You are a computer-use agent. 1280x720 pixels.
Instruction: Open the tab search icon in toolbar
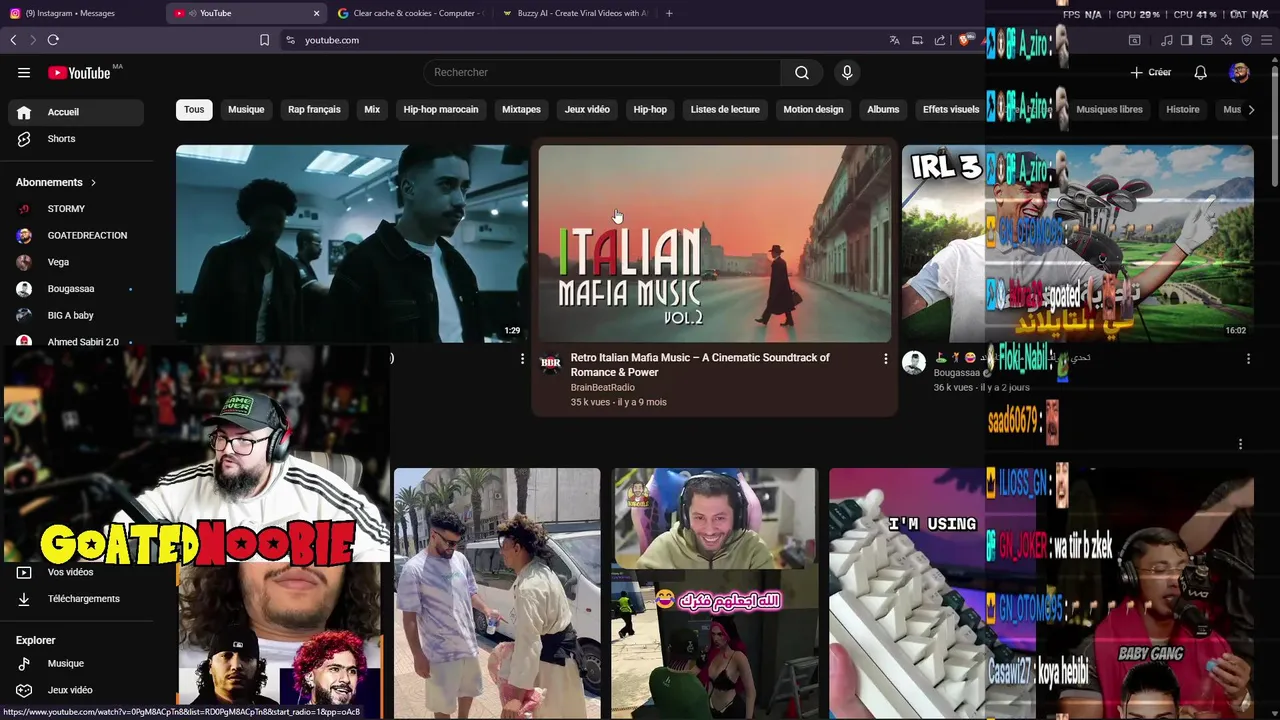click(x=1135, y=40)
